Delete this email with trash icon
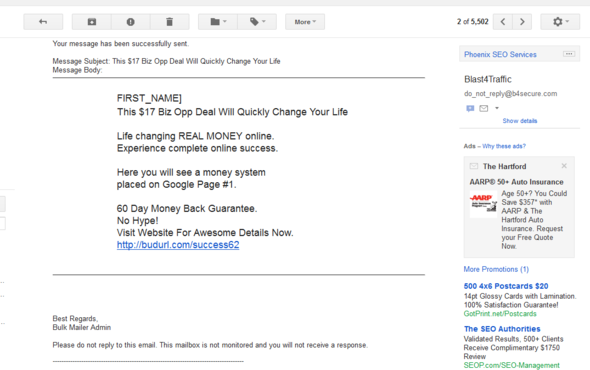Image resolution: width=590 pixels, height=370 pixels. click(169, 22)
